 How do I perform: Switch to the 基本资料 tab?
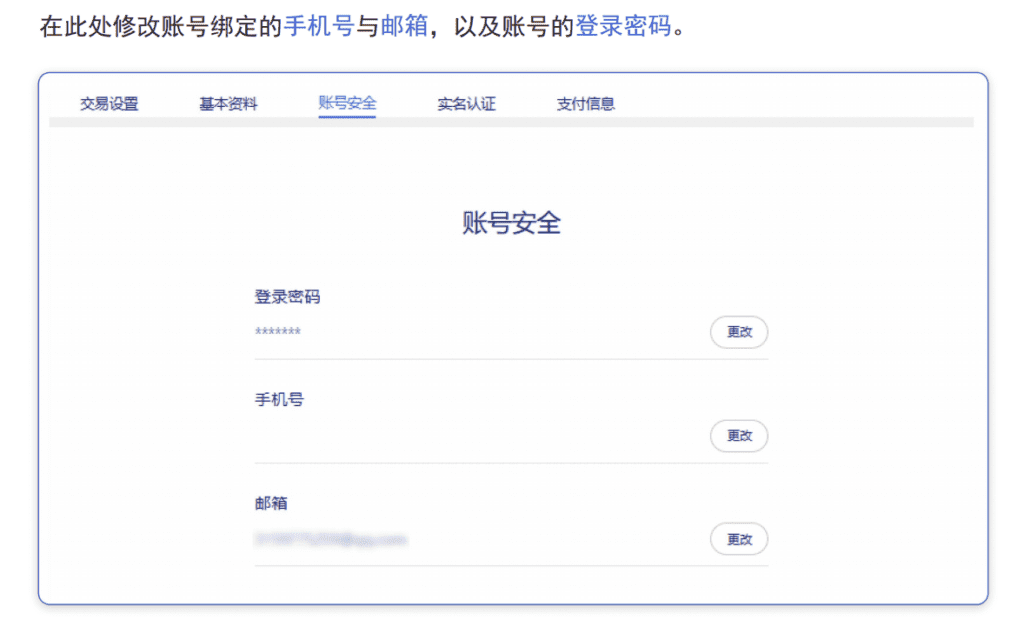click(228, 103)
